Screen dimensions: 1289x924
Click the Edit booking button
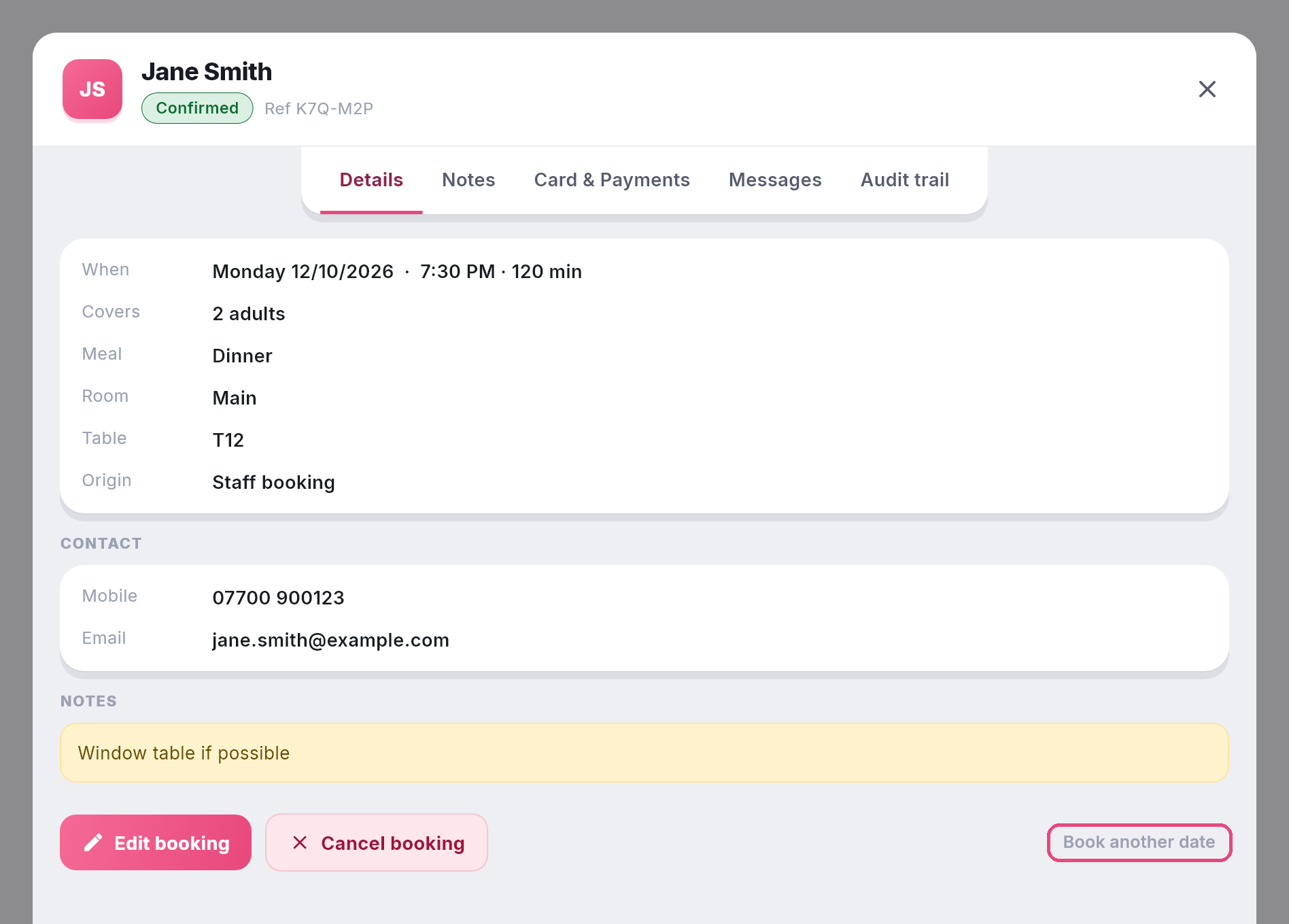156,842
